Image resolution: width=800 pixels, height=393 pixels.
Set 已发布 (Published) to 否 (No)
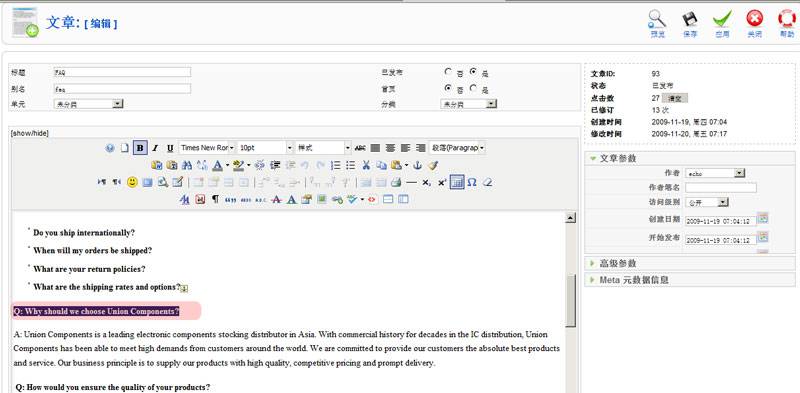click(448, 72)
